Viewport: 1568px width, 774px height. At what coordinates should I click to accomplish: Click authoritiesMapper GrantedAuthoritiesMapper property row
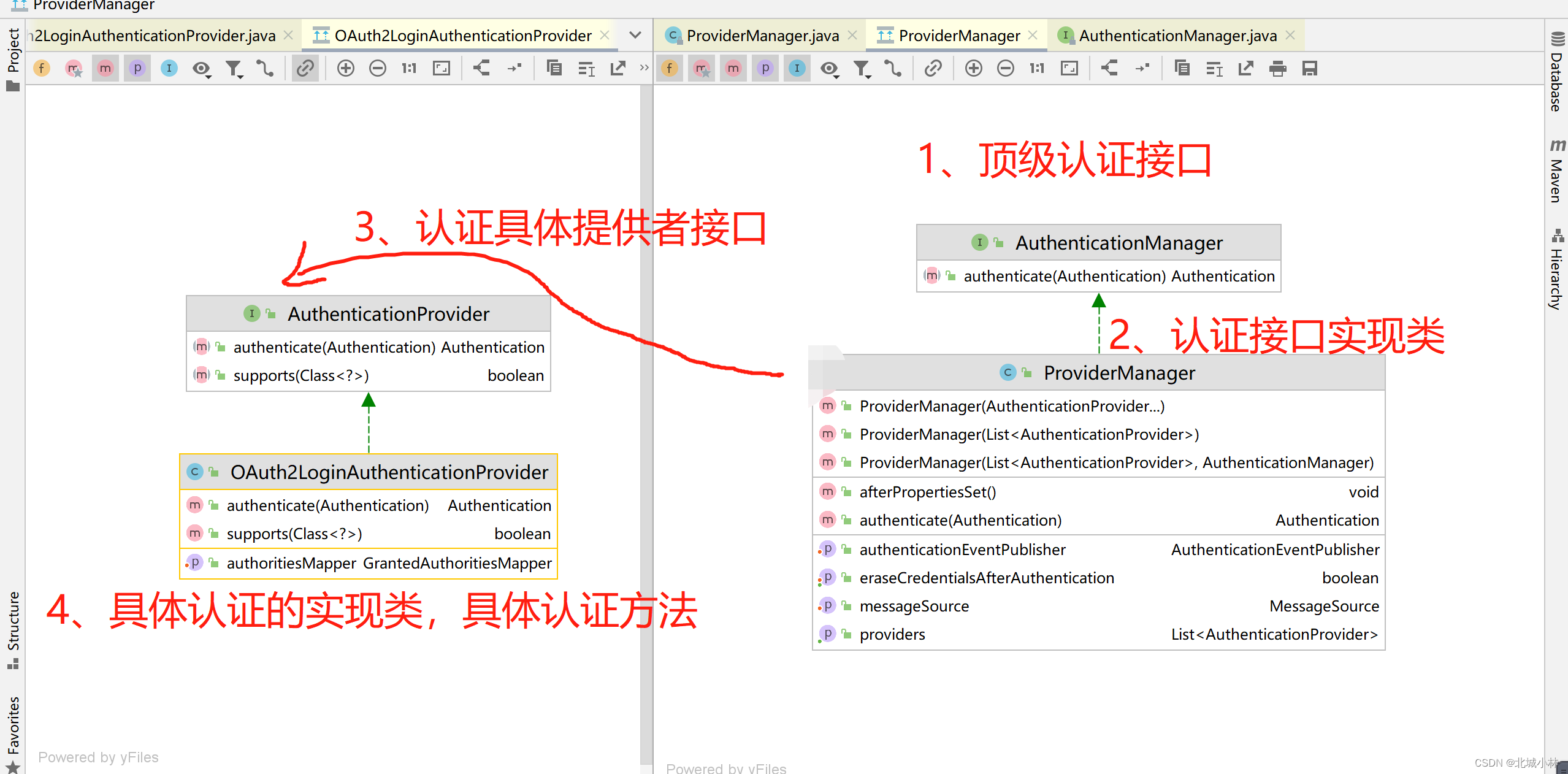point(368,563)
